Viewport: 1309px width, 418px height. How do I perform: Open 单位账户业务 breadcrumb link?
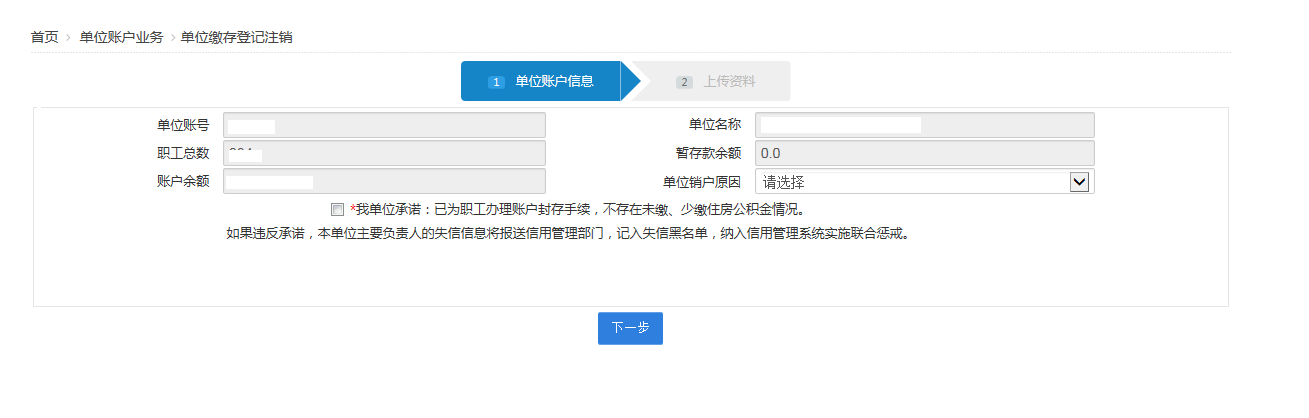click(x=121, y=37)
